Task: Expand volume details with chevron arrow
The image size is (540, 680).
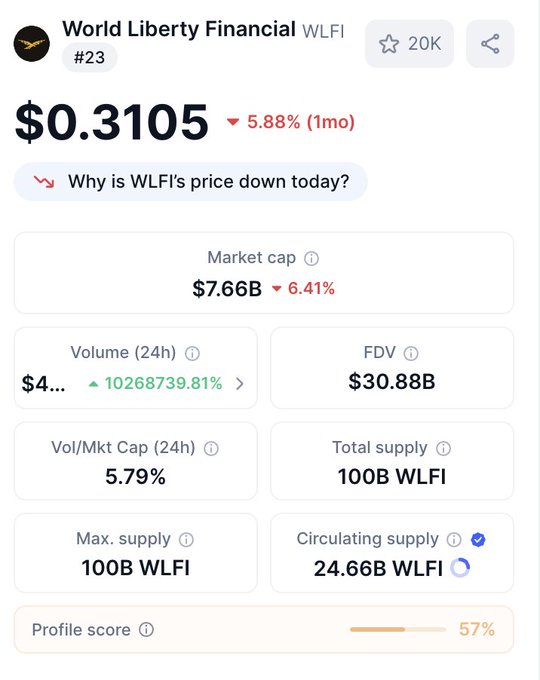Action: (239, 383)
